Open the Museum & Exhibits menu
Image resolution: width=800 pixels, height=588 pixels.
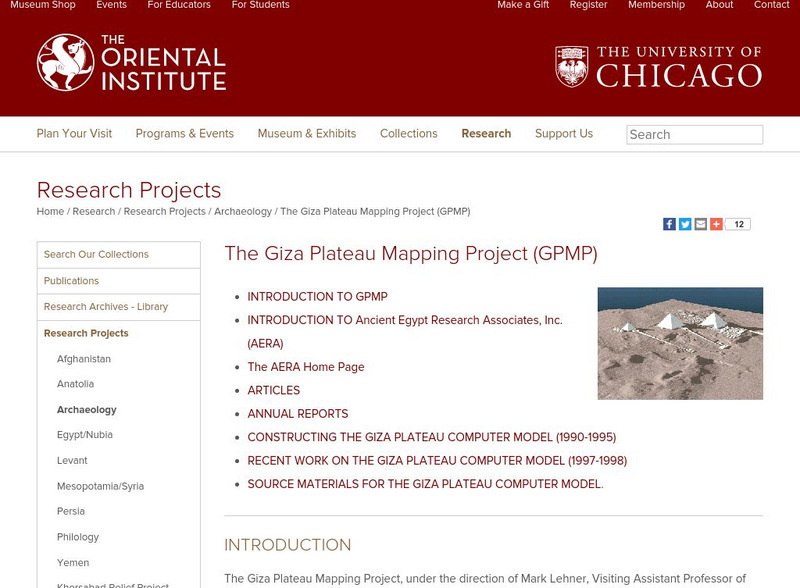(306, 133)
